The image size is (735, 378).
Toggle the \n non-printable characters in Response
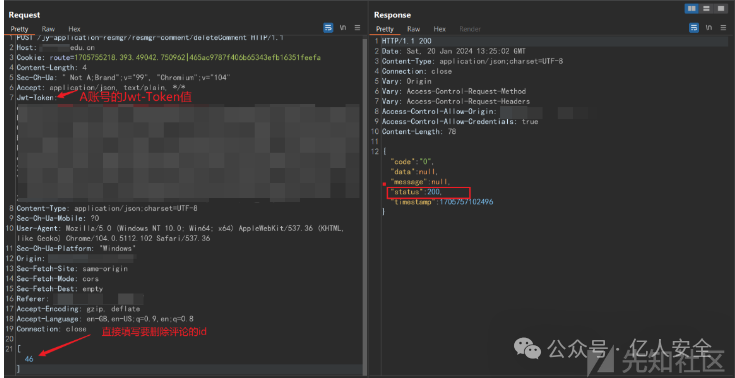709,28
